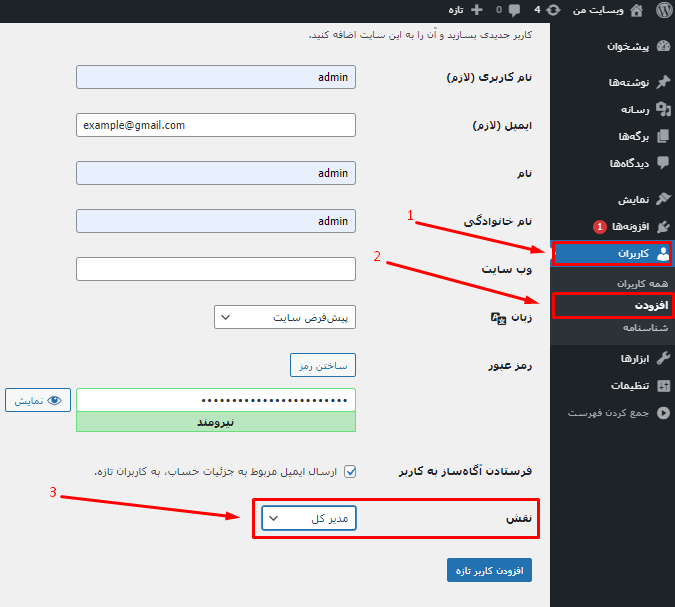The height and width of the screenshot is (607, 675).
Task: Click the WordPress logo icon in admin bar
Action: [x=664, y=10]
